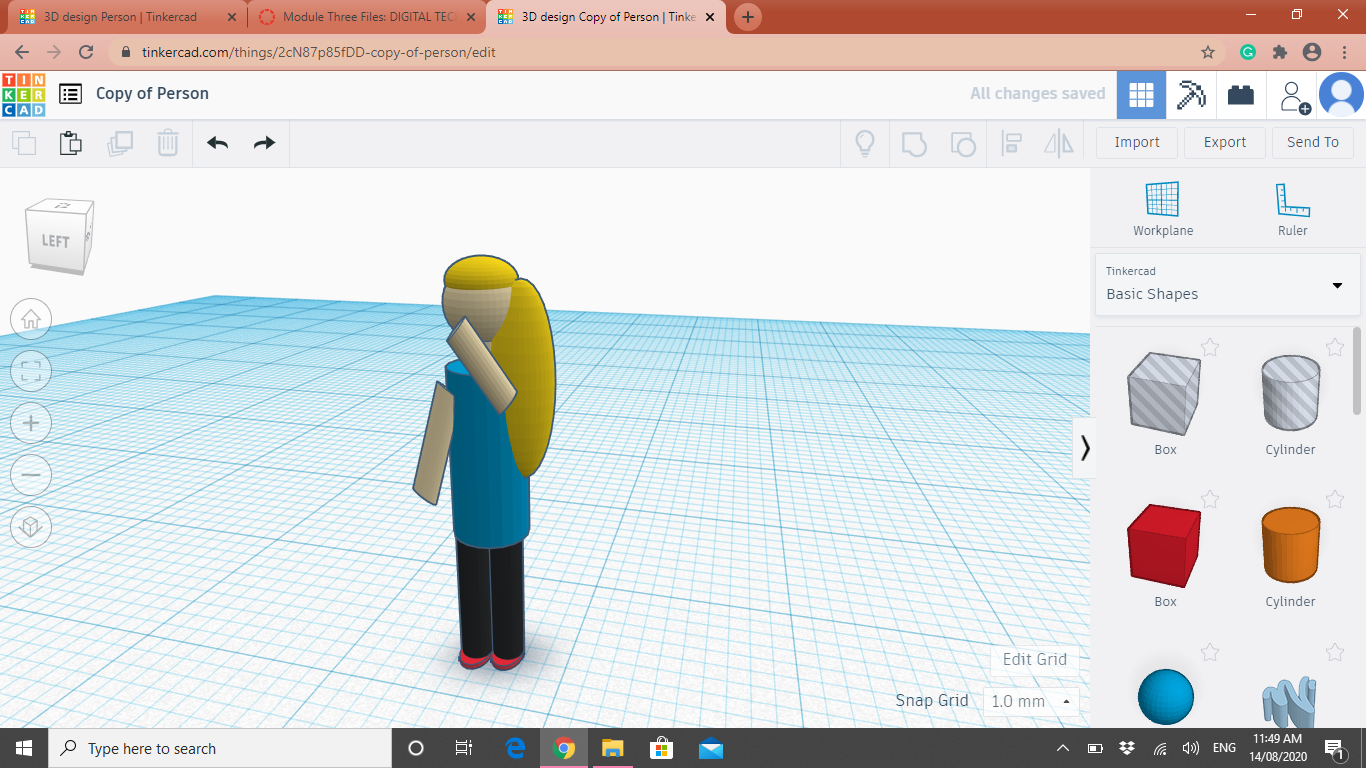
Task: Toggle orthographic perspective view cube icon
Action: point(31,526)
